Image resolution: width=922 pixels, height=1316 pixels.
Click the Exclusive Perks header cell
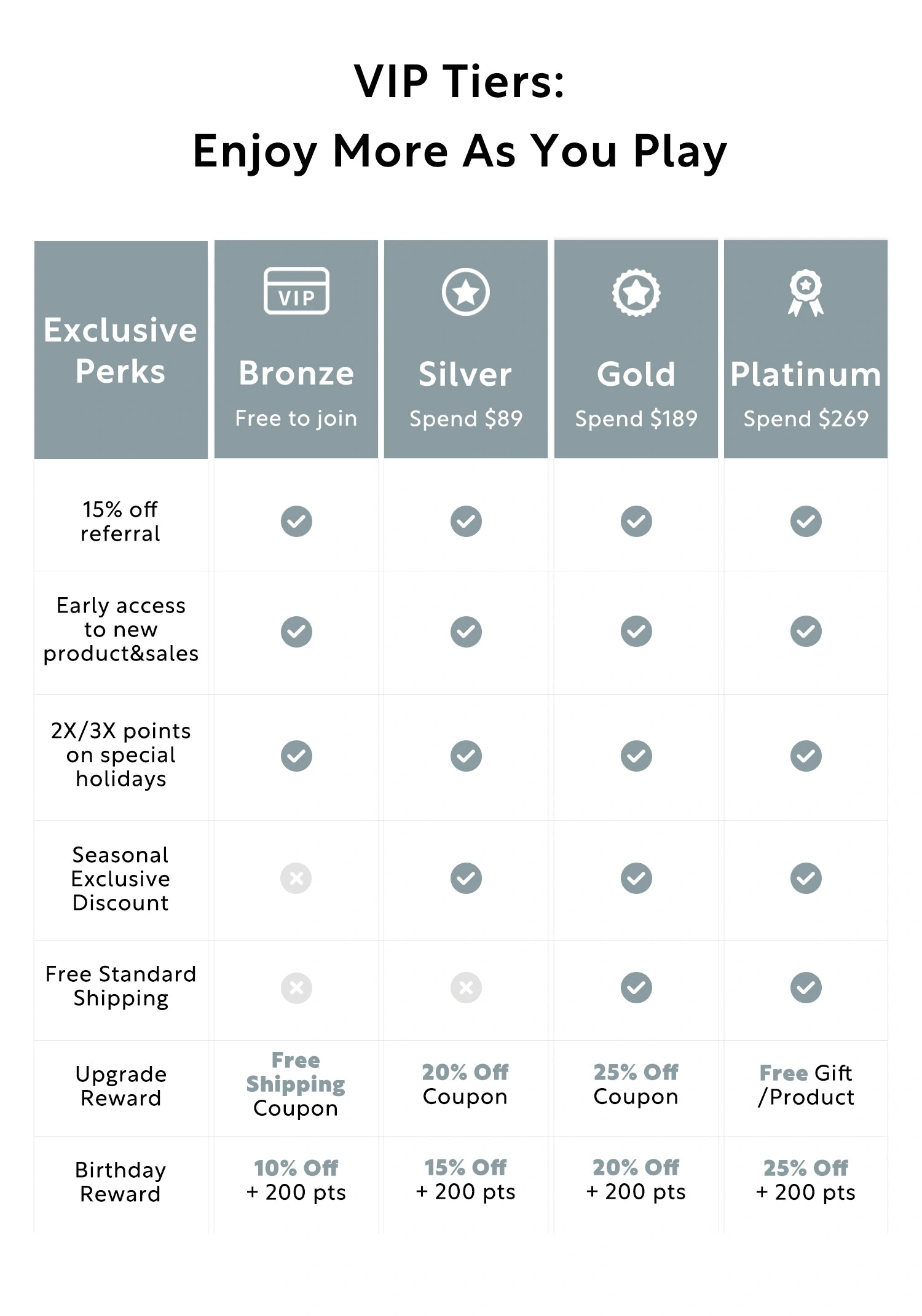point(120,350)
